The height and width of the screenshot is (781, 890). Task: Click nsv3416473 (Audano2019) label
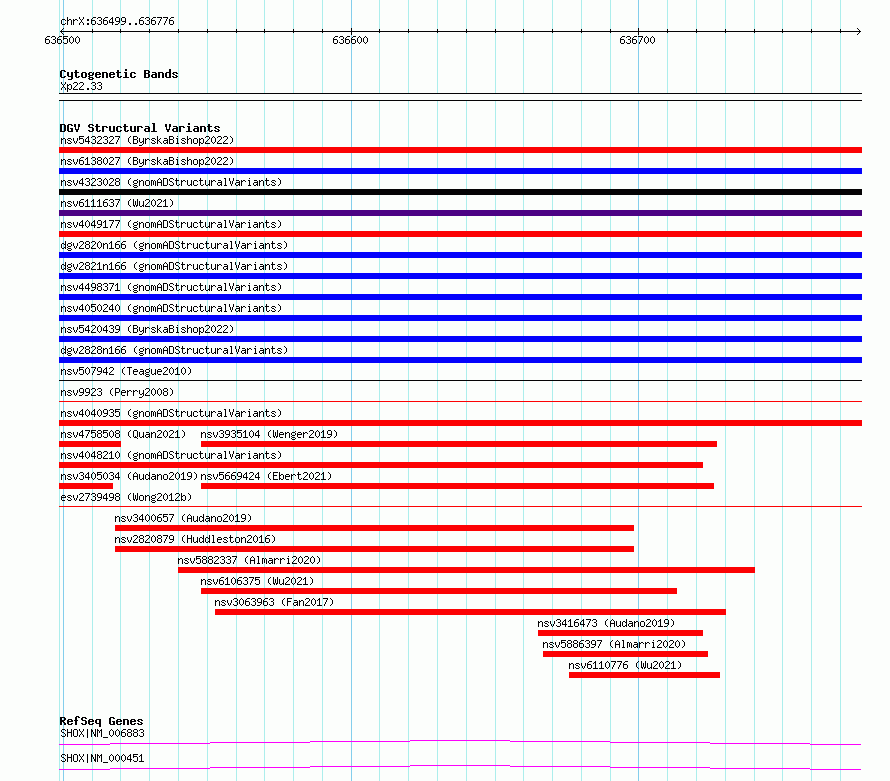click(606, 623)
